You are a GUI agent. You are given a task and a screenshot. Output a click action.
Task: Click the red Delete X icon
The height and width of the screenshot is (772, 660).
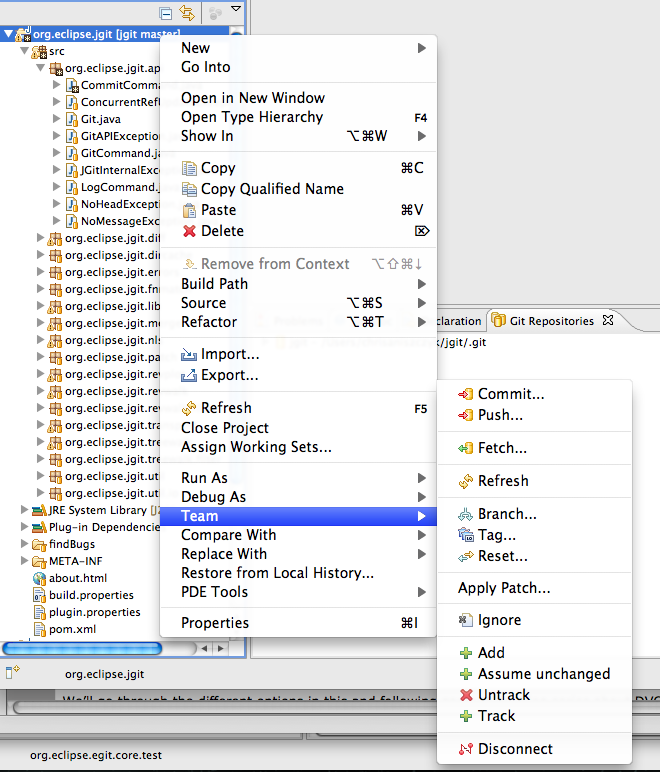click(189, 231)
